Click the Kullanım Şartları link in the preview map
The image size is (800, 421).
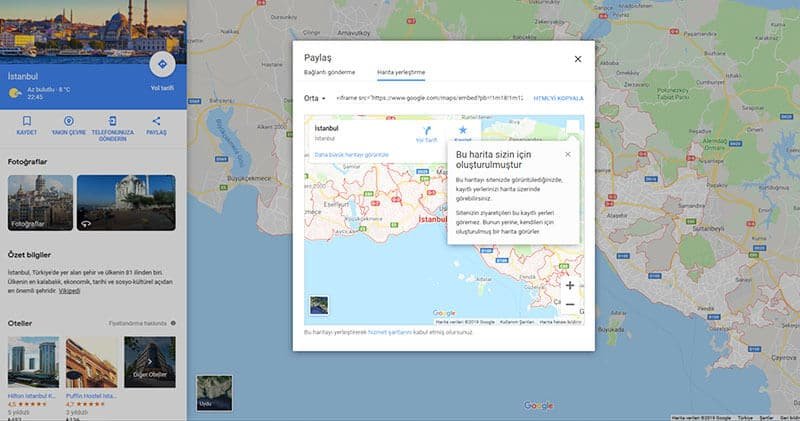516,322
